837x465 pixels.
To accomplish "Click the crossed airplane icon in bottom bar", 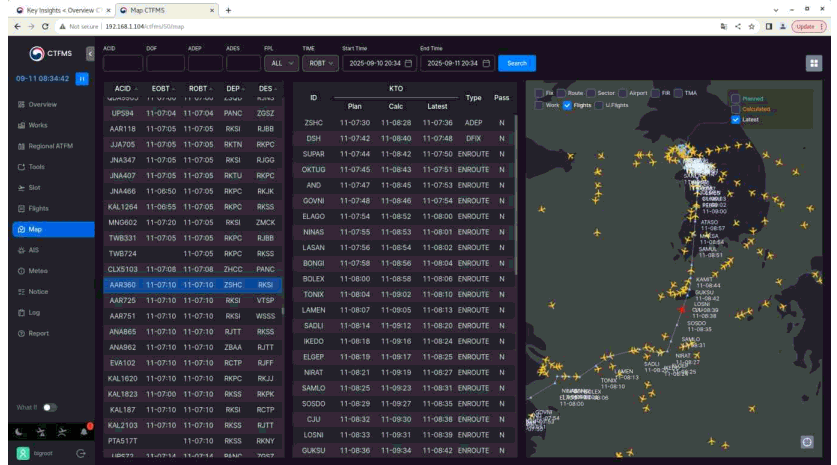I will (x=62, y=432).
